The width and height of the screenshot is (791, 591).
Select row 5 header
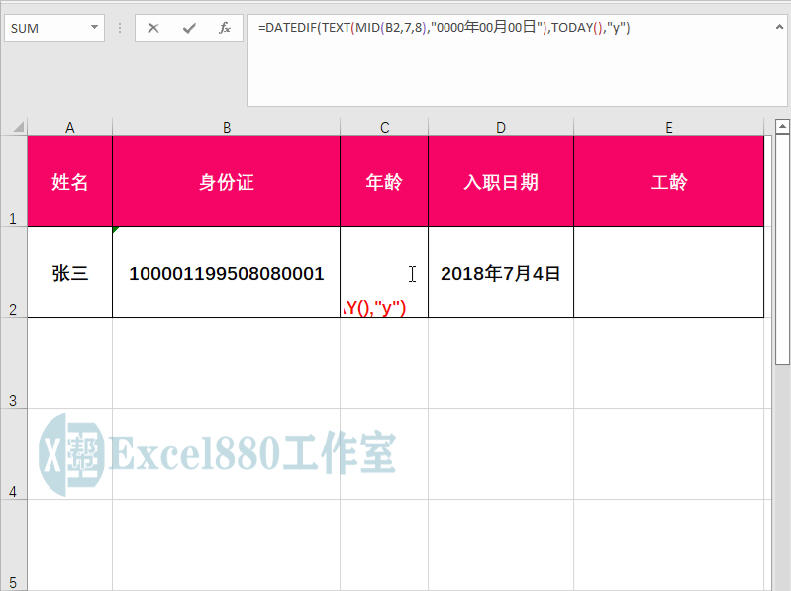[x=14, y=546]
